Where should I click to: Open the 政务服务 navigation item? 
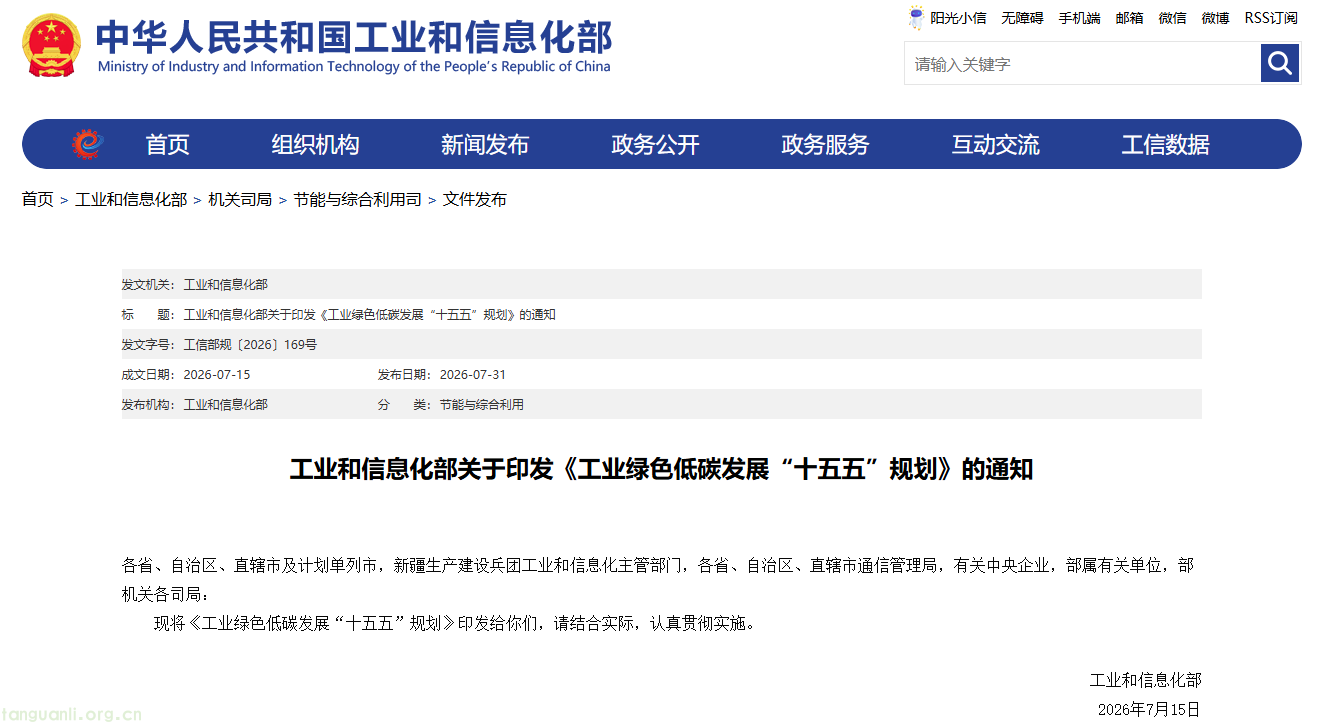825,144
